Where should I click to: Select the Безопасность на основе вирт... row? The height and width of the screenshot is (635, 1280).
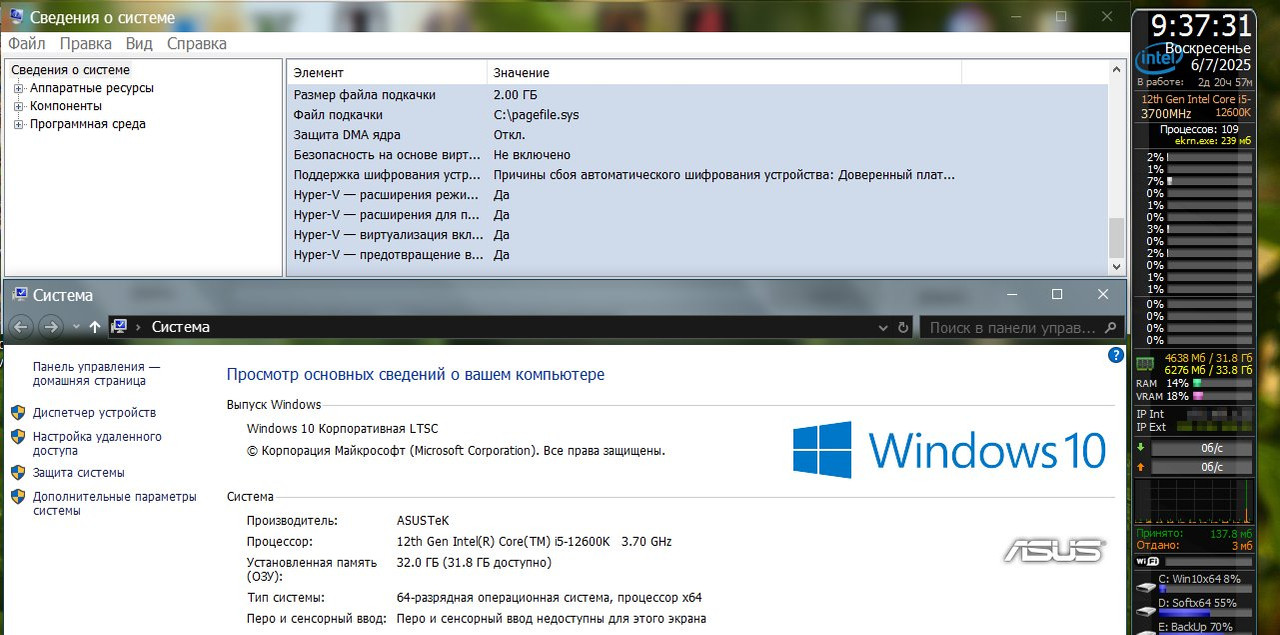(698, 155)
